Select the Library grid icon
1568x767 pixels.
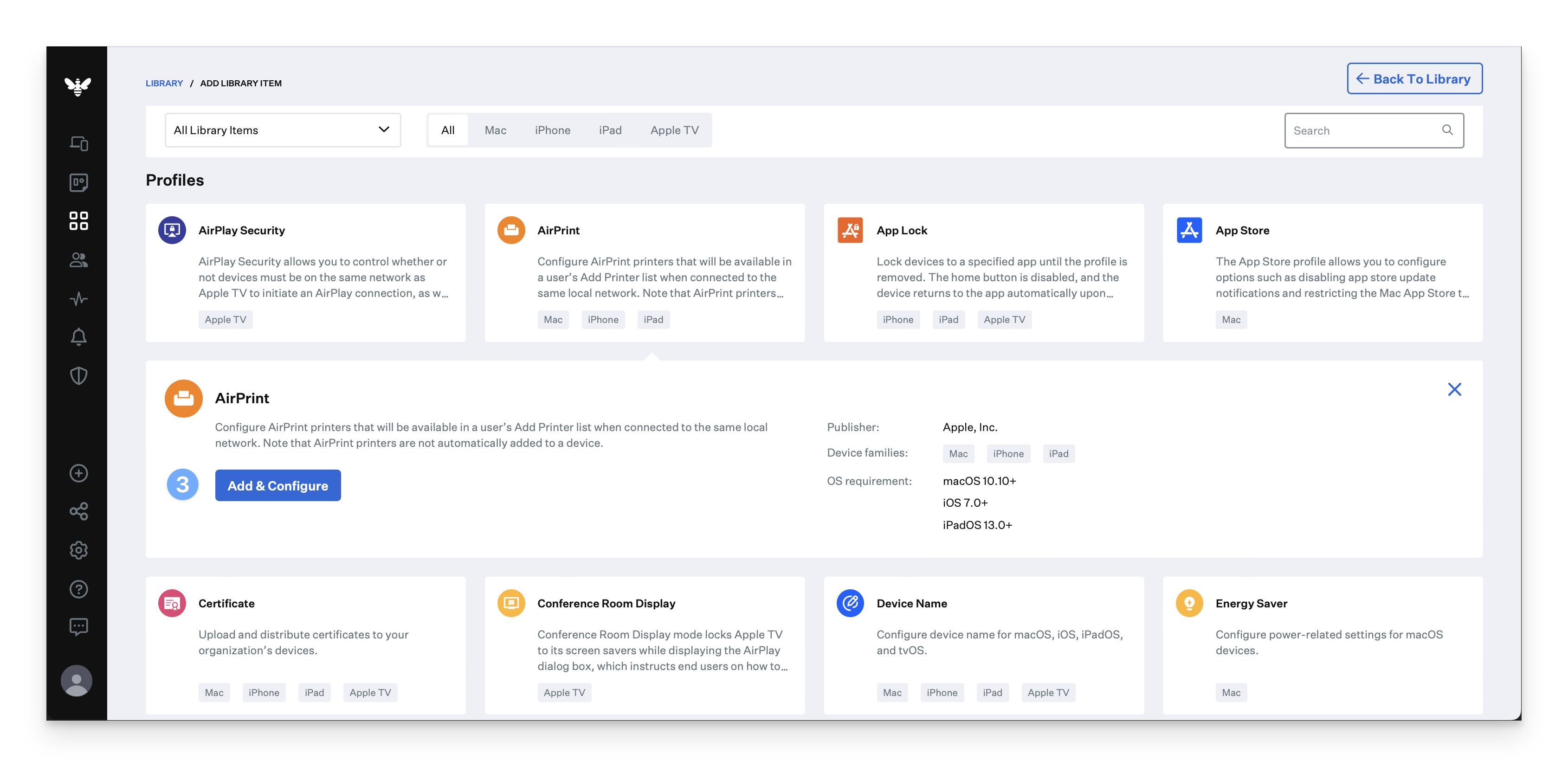point(78,221)
